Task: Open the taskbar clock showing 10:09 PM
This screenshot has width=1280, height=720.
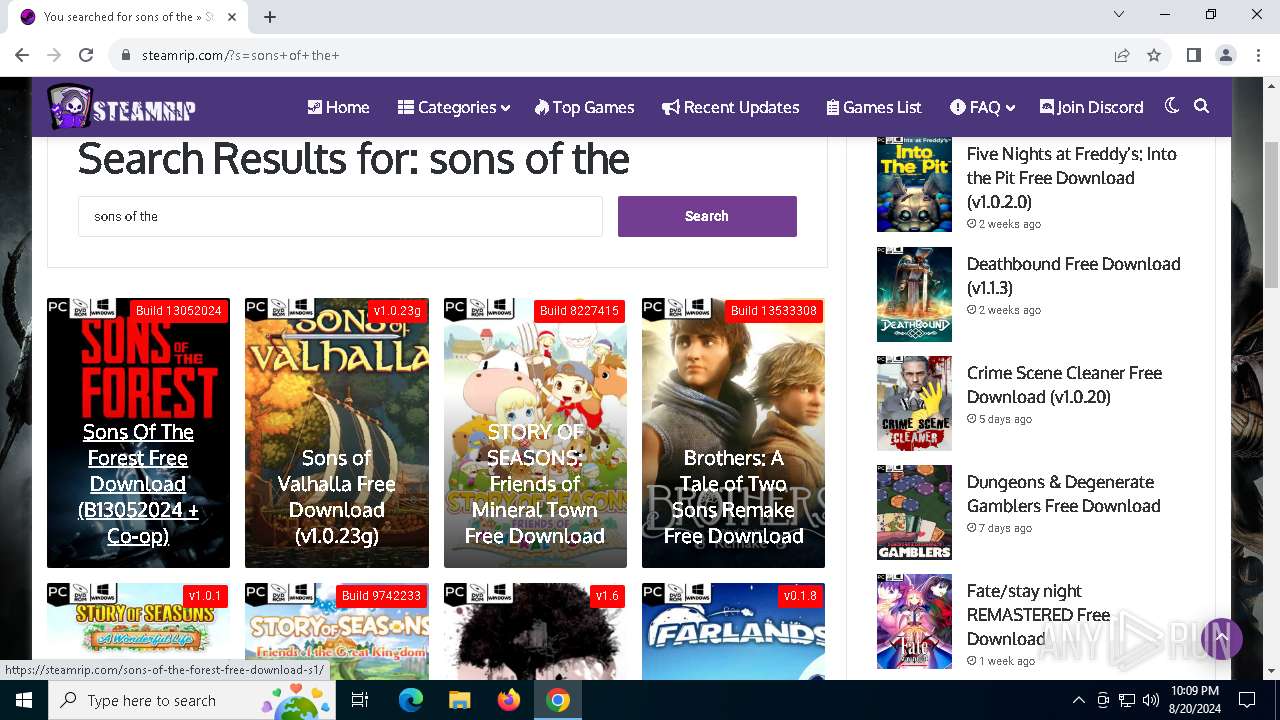Action: pyautogui.click(x=1194, y=700)
